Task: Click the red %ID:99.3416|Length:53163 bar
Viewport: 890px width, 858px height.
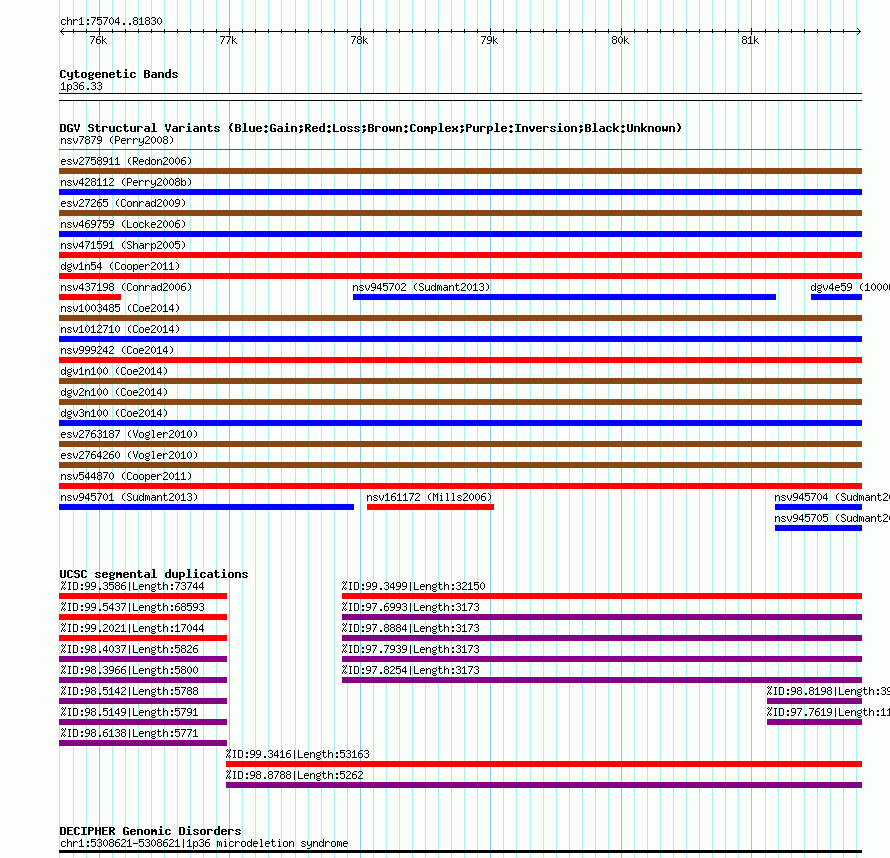Action: tap(544, 764)
